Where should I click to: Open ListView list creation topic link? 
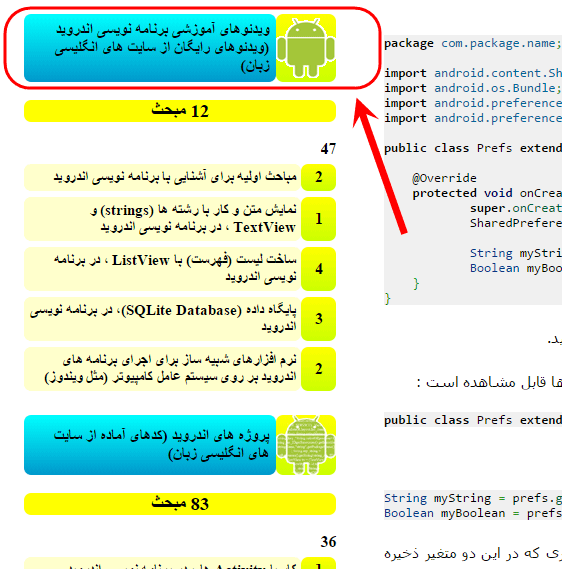pyautogui.click(x=162, y=269)
